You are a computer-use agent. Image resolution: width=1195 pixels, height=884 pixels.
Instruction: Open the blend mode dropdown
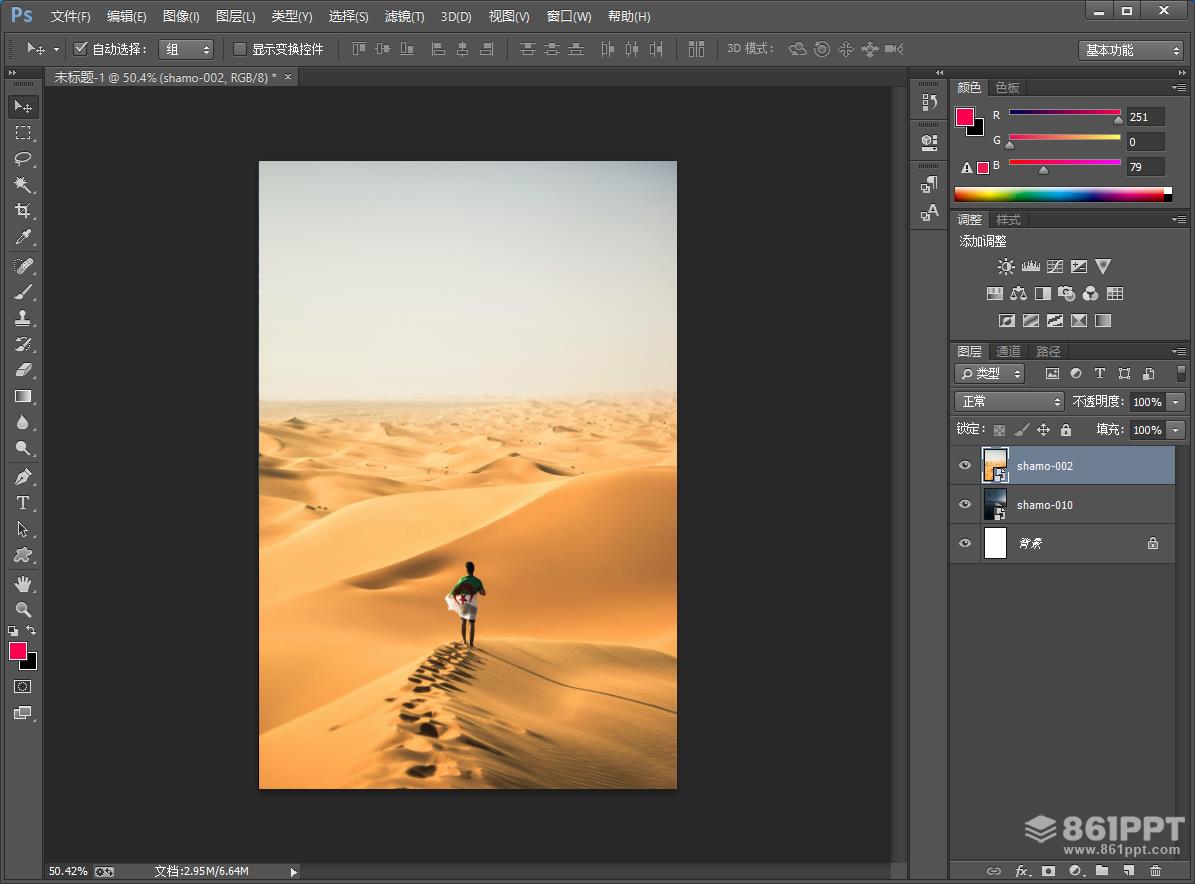1009,402
